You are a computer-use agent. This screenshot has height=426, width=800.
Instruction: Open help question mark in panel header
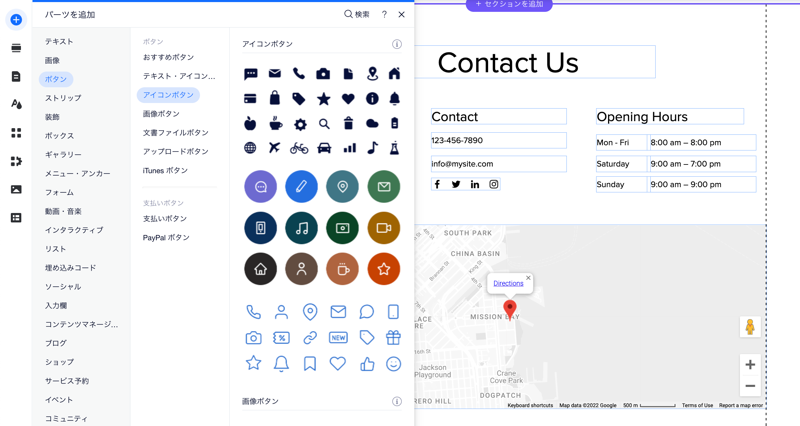point(384,14)
